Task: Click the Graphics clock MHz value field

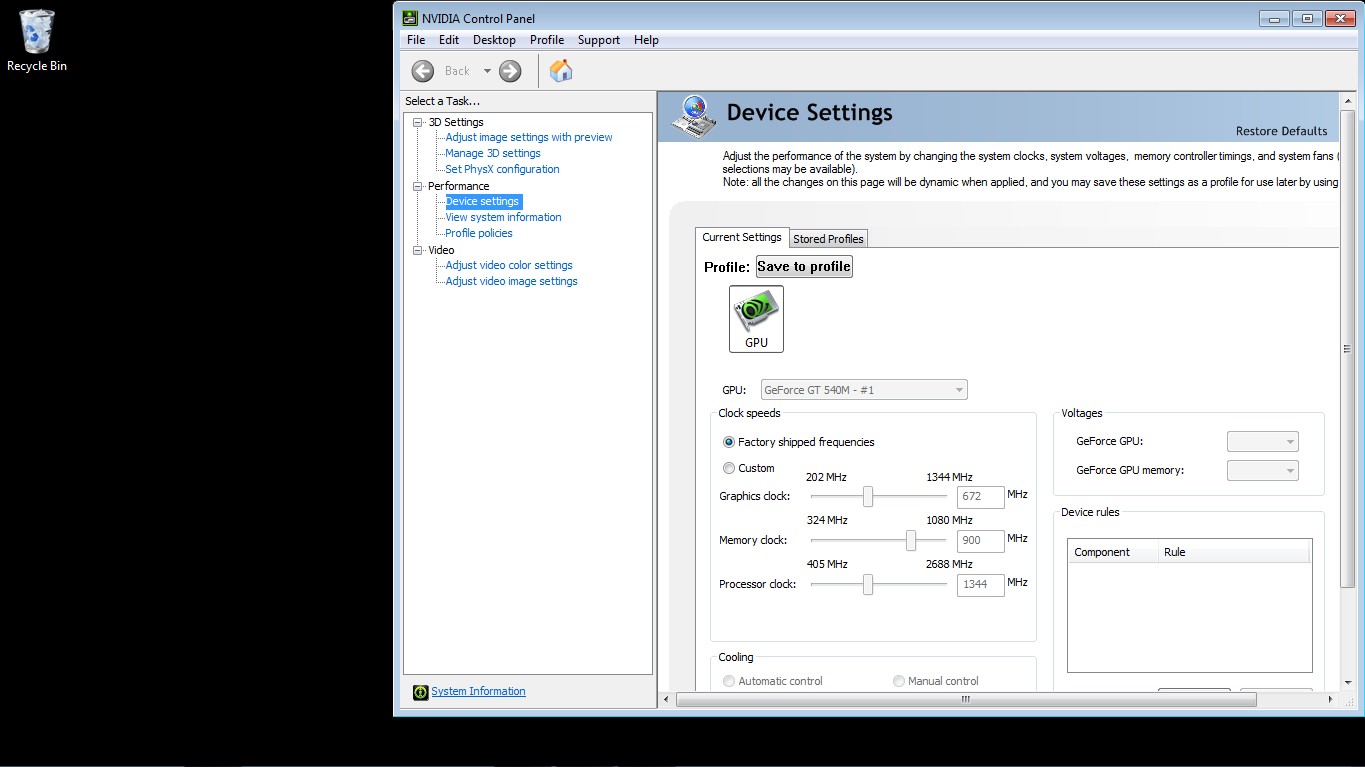Action: coord(980,496)
